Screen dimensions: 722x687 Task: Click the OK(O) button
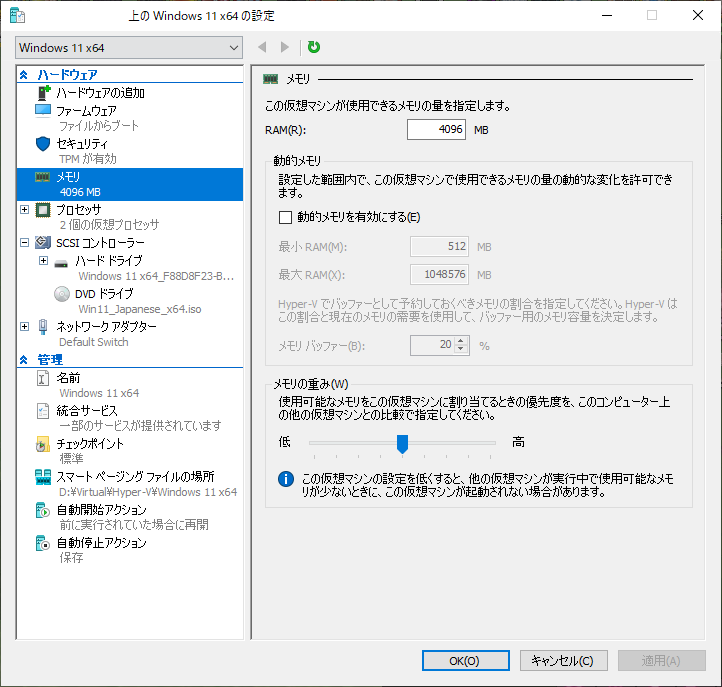point(466,661)
